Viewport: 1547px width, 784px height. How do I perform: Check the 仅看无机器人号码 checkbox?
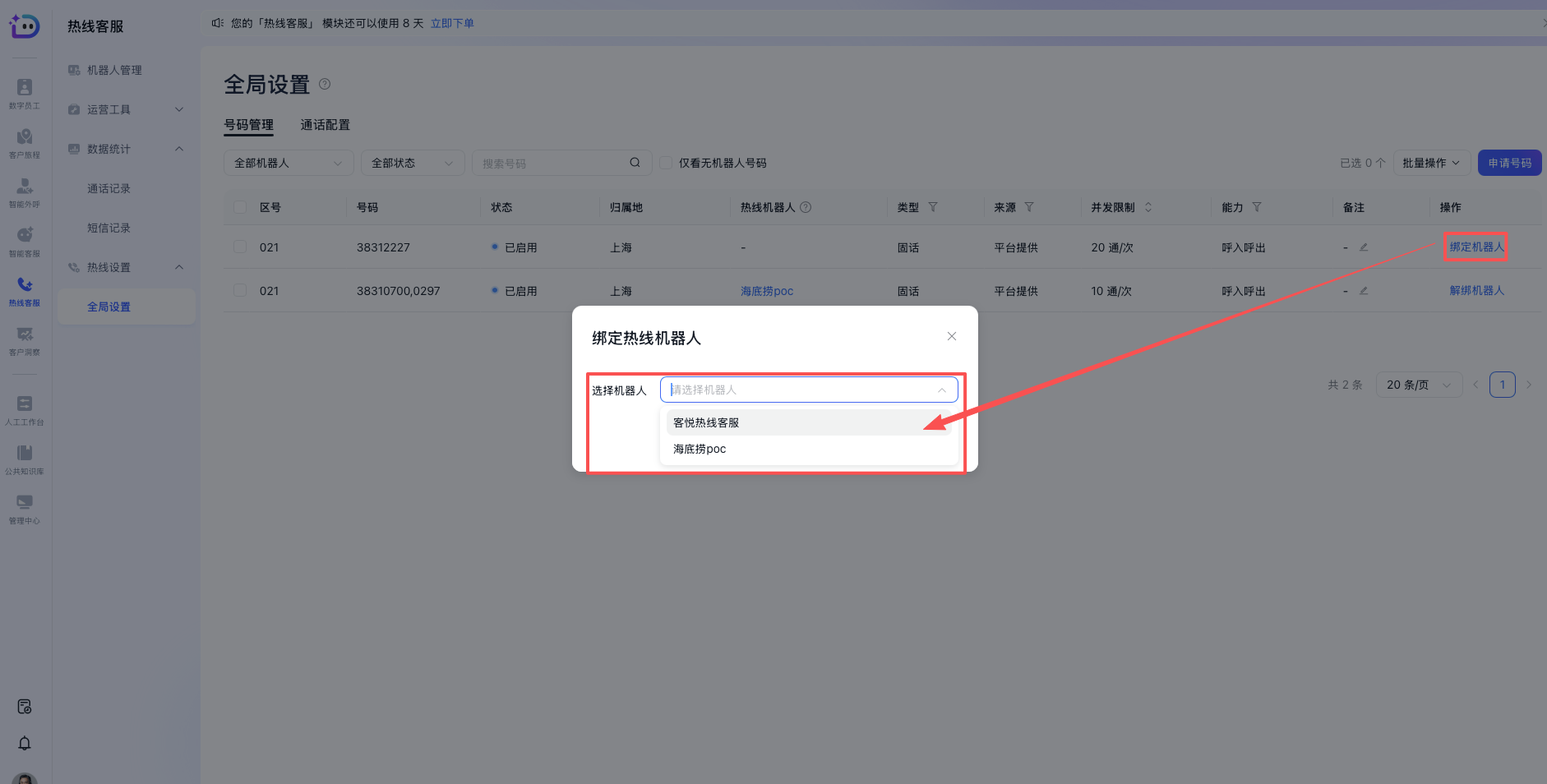667,163
